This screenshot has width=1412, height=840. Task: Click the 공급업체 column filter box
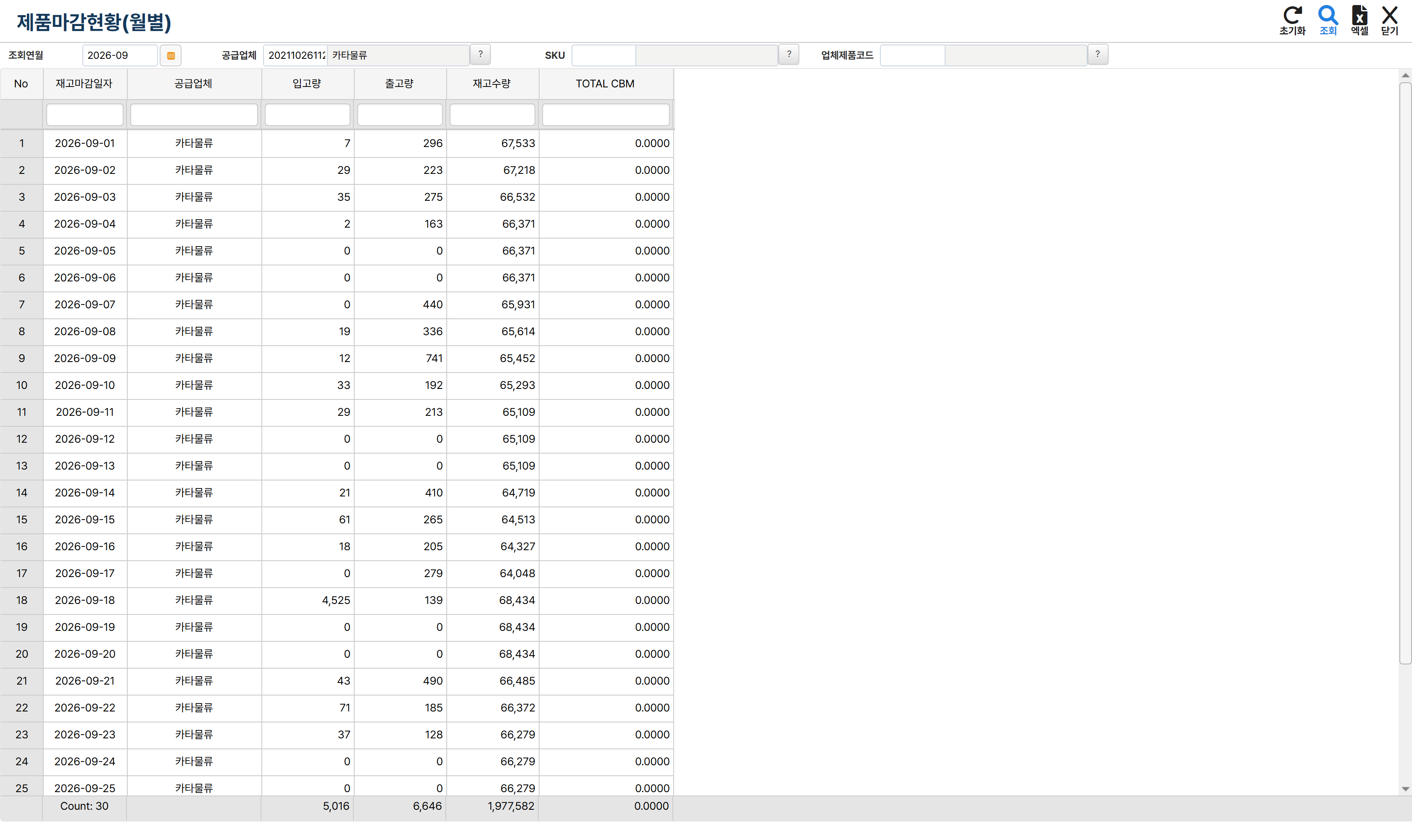point(194,115)
